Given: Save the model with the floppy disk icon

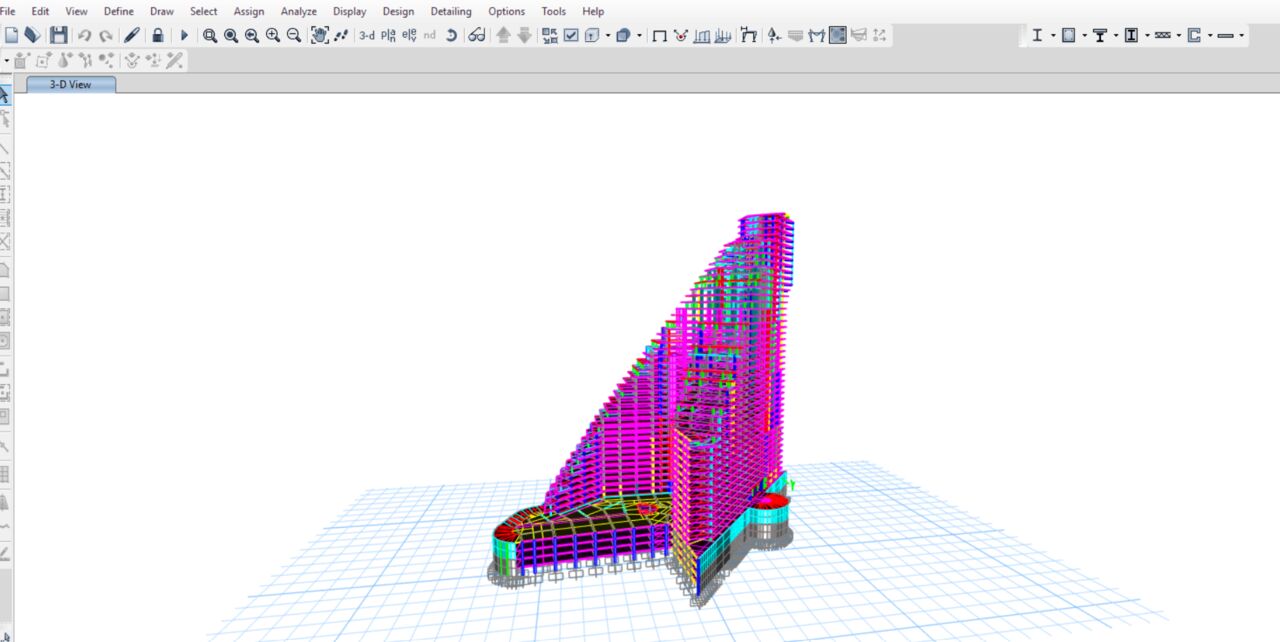Looking at the screenshot, I should [x=59, y=35].
